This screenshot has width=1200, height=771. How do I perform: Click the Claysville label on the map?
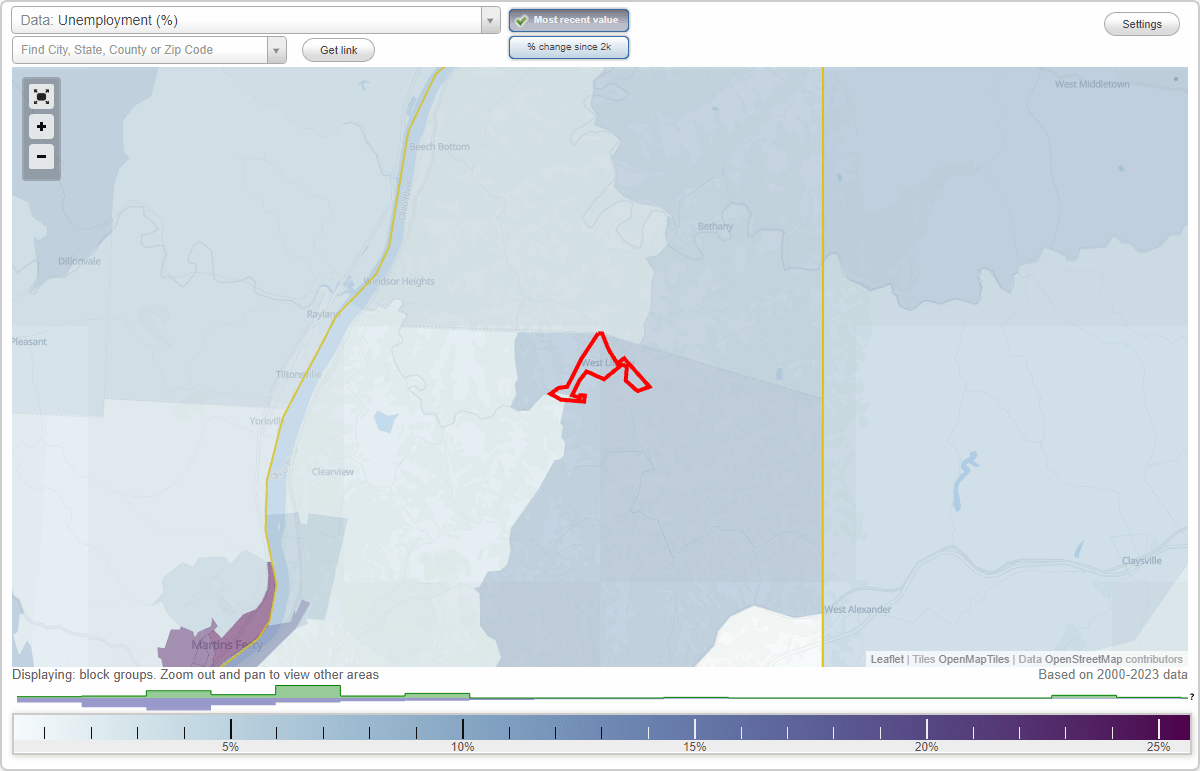[1141, 561]
